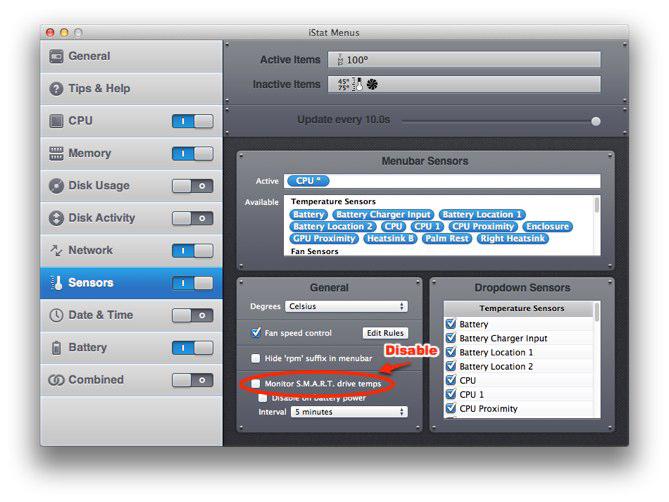Select the GPU Proximity sensor token
The height and width of the screenshot is (502, 669).
tap(324, 238)
